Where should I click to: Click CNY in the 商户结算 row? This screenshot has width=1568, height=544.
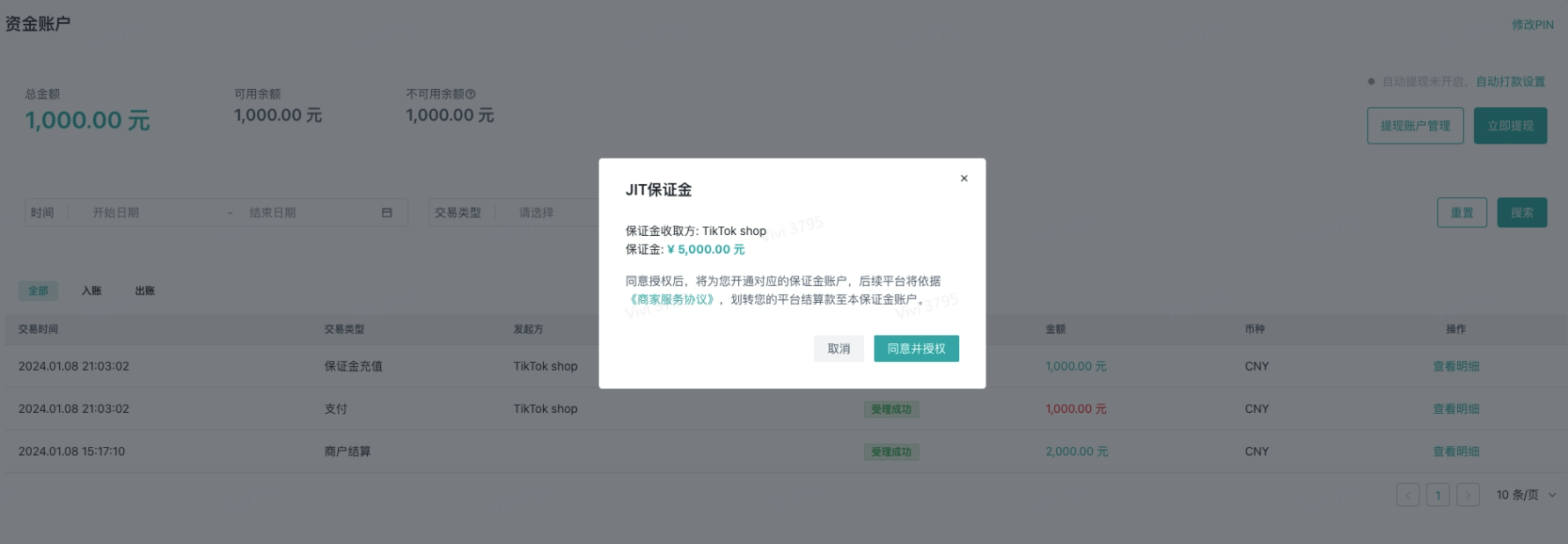pos(1257,452)
